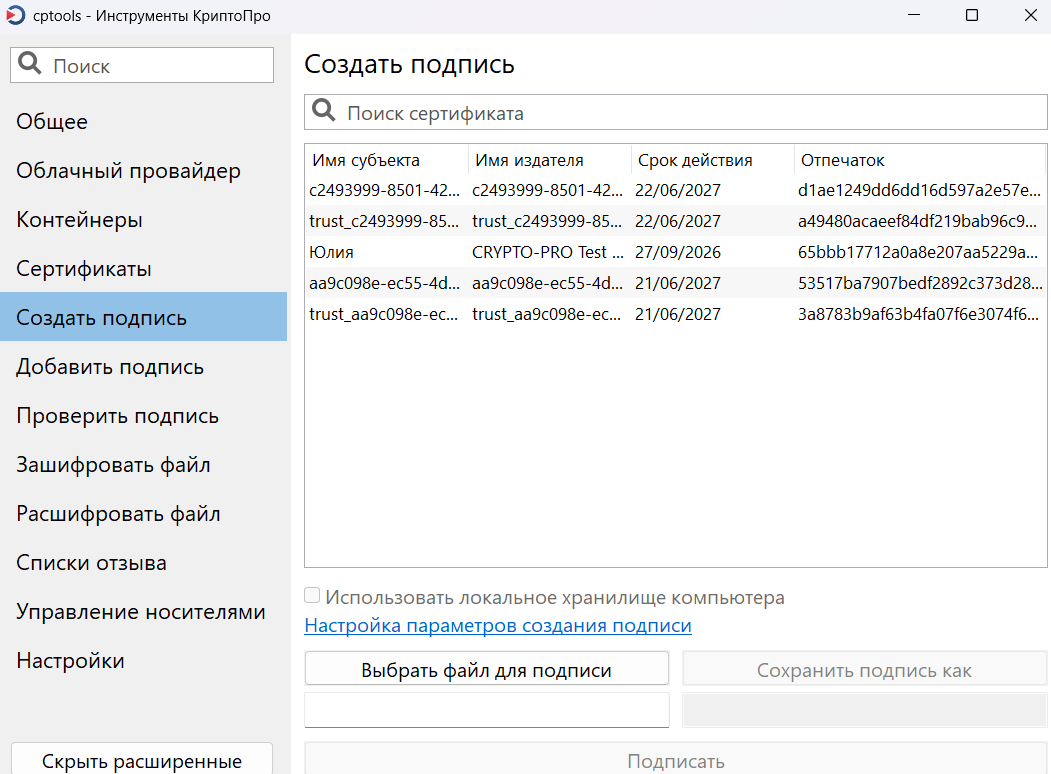
Task: Click the Скрыть расширенные button
Action: coord(142,760)
